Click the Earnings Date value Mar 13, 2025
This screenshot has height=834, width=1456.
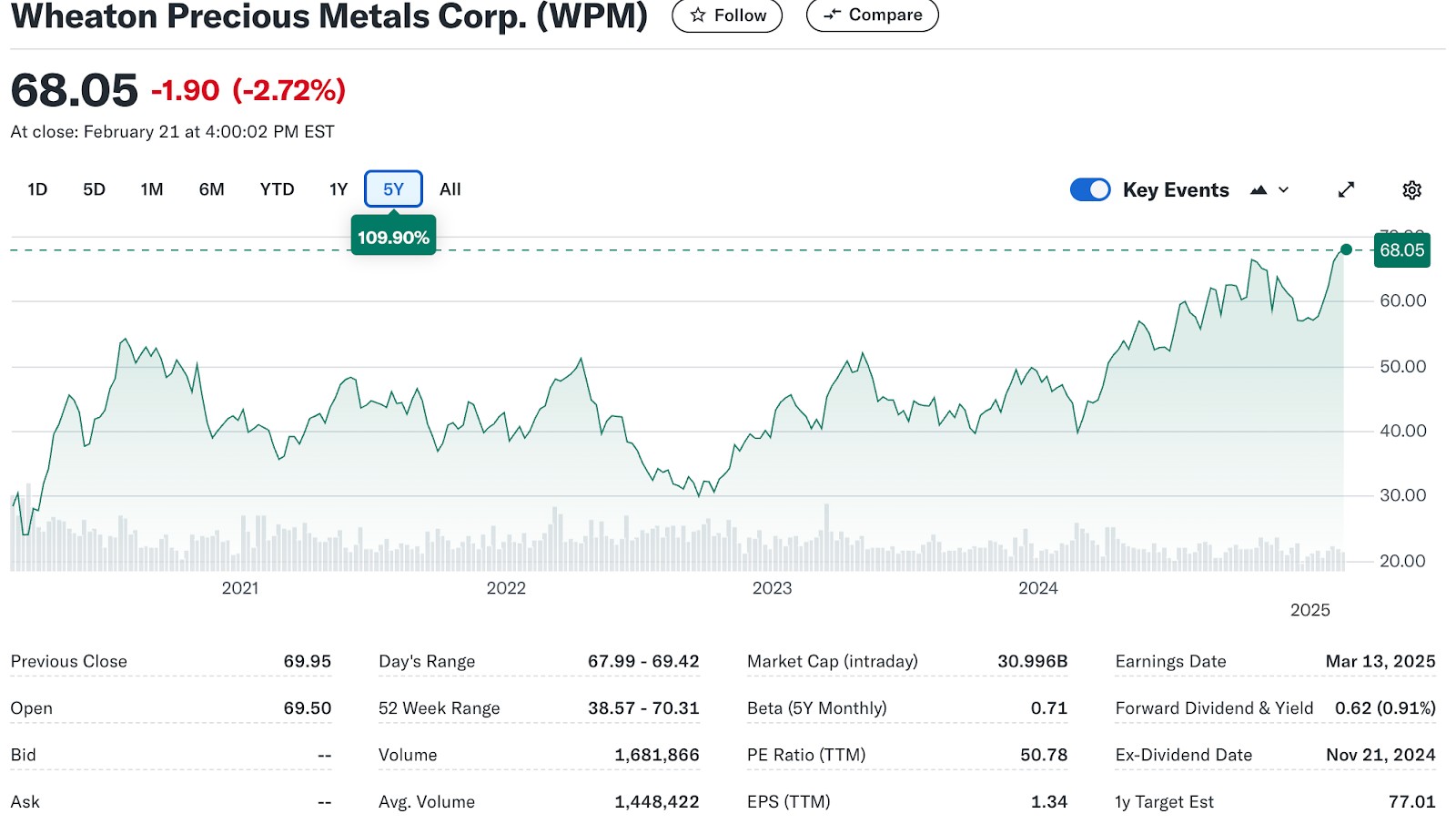coord(1380,661)
